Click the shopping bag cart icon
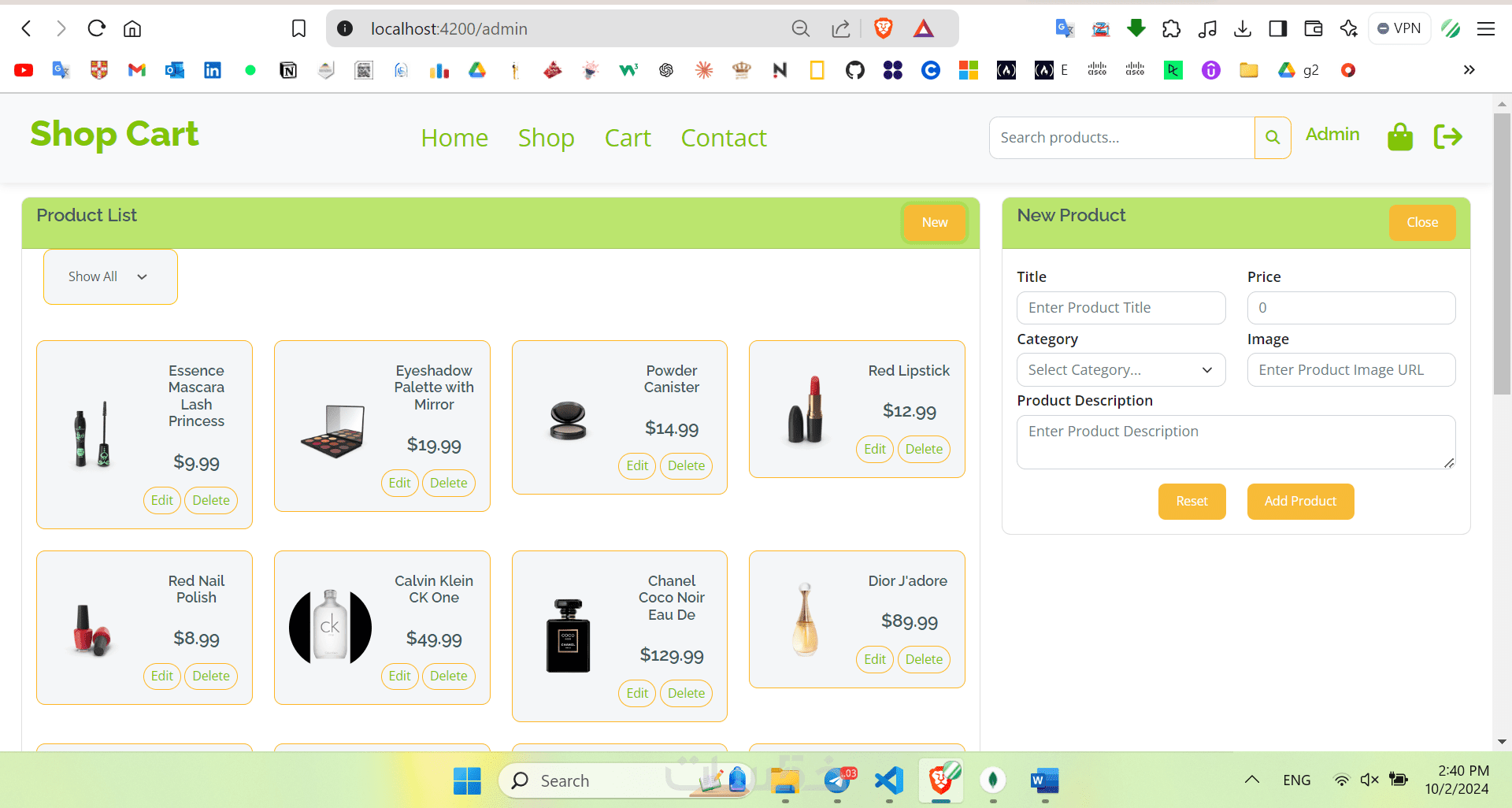The image size is (1512, 808). (1400, 137)
